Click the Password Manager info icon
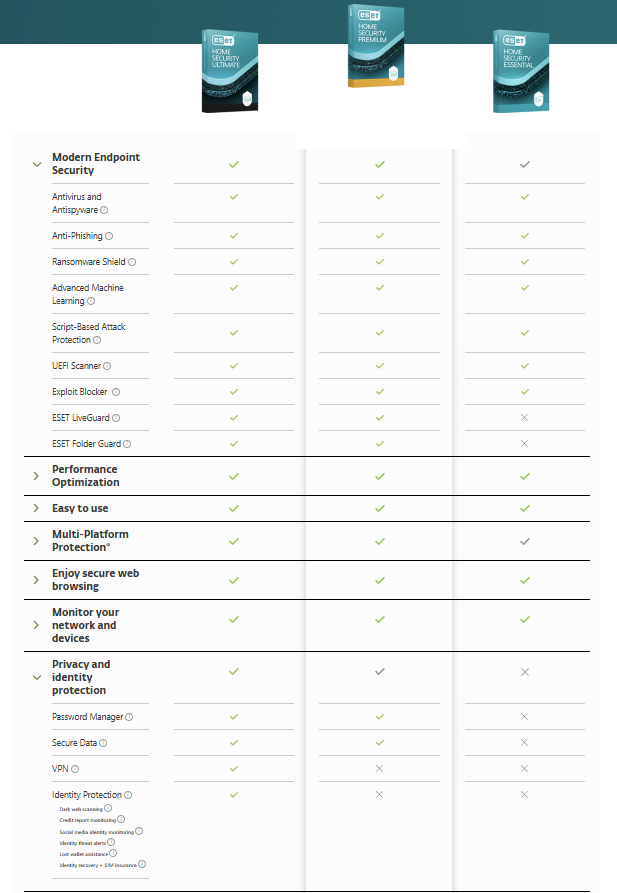This screenshot has width=617, height=893. click(129, 717)
